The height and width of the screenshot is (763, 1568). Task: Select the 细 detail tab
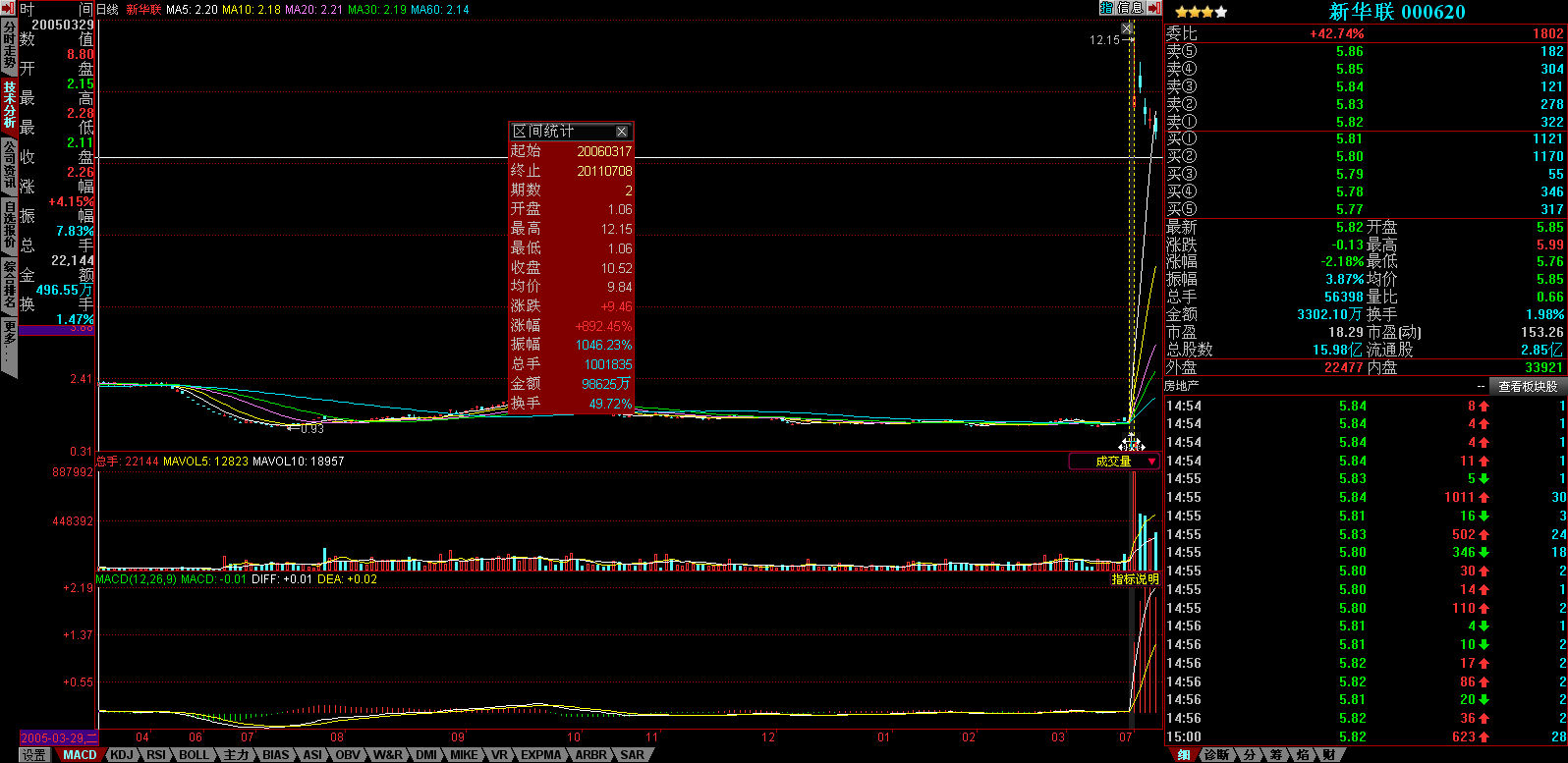(1184, 755)
